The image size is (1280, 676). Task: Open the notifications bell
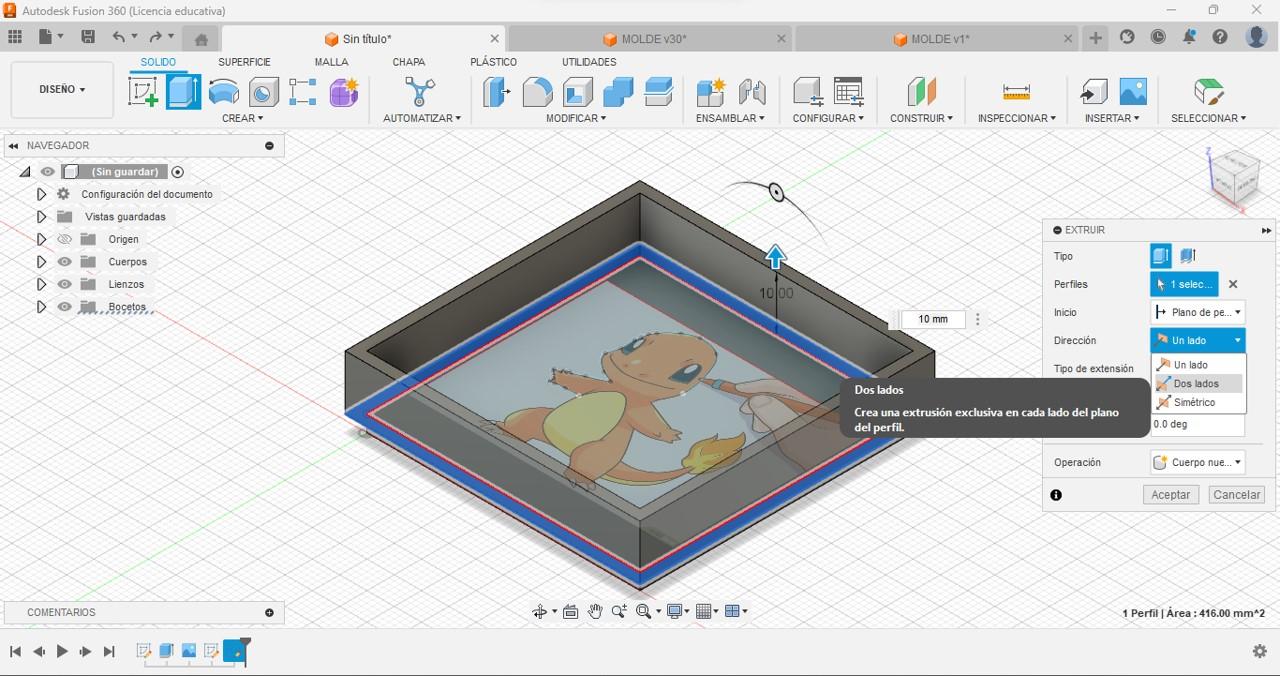(1189, 38)
